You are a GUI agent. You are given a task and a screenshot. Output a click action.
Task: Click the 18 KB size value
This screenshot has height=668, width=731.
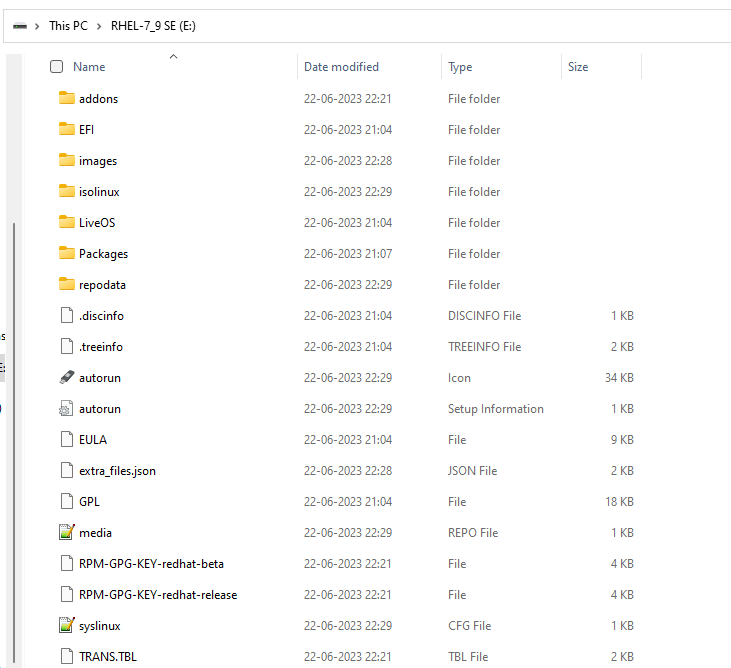(x=619, y=502)
